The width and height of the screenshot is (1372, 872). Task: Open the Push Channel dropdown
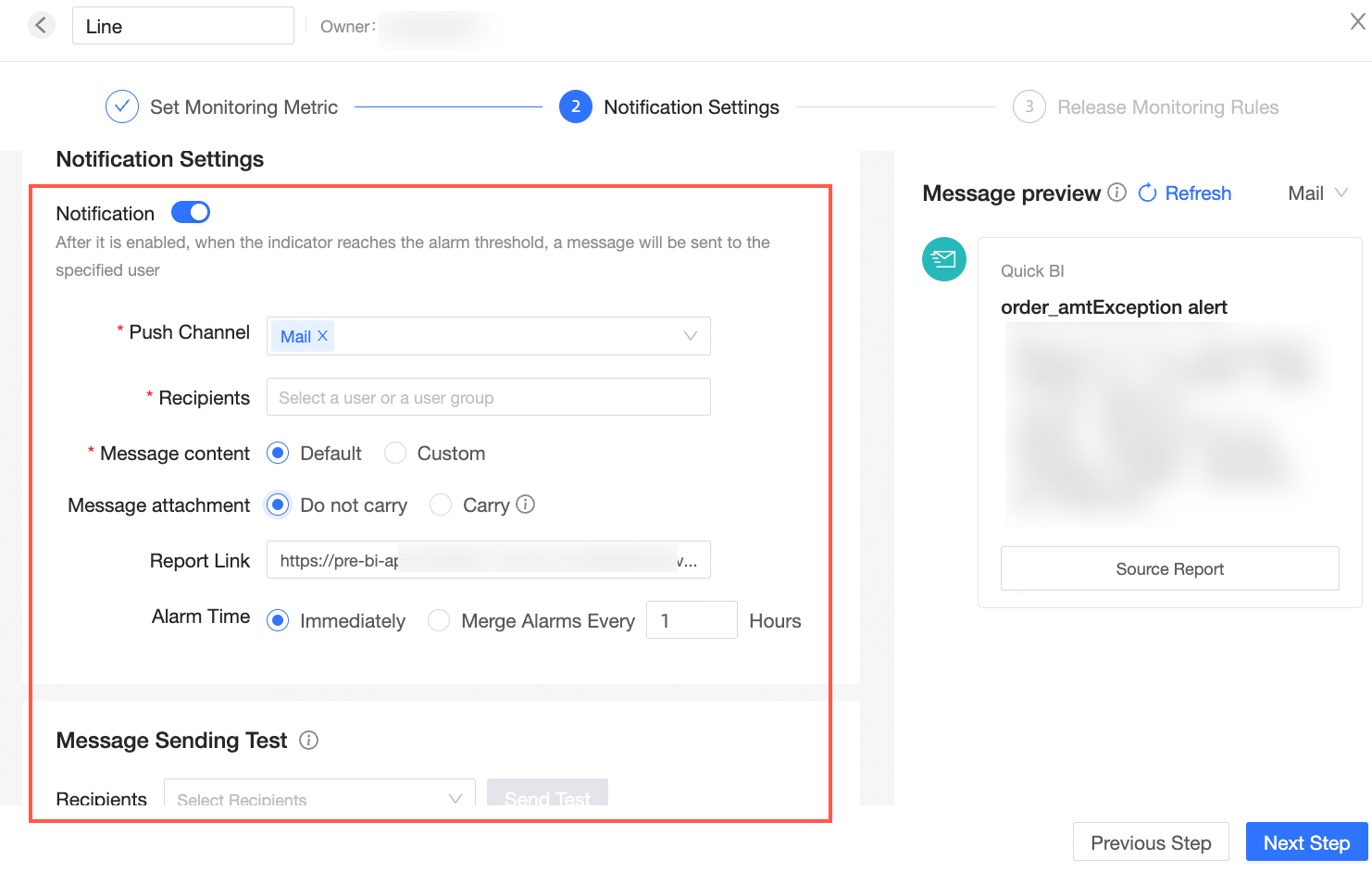[x=690, y=336]
